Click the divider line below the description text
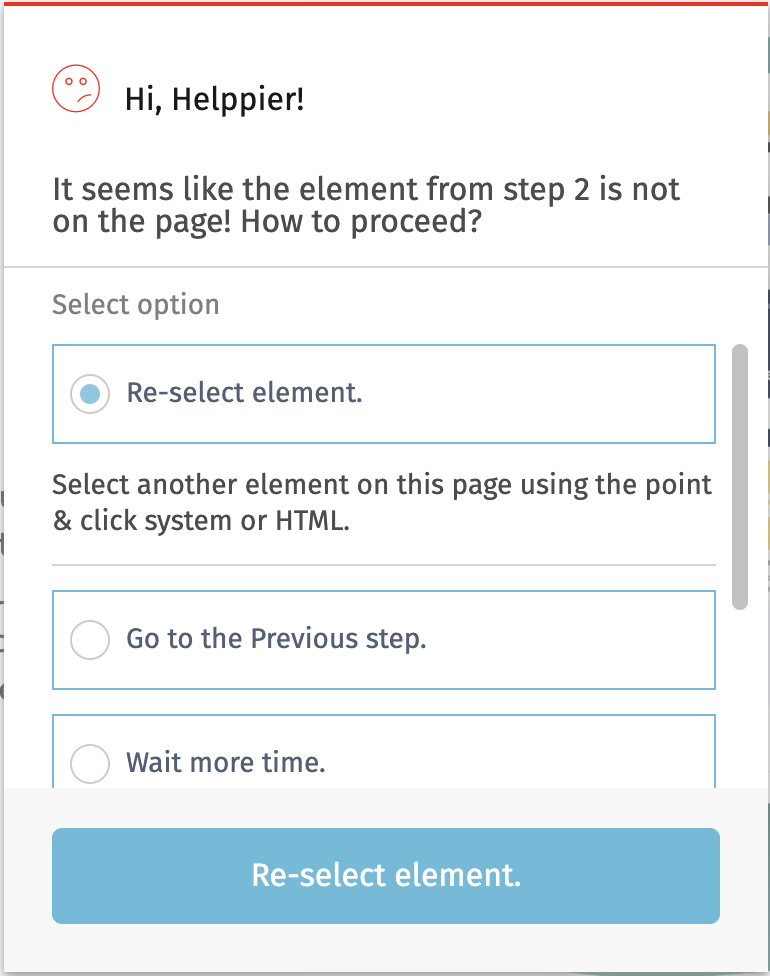Viewport: 770px width, 976px height. coord(384,565)
